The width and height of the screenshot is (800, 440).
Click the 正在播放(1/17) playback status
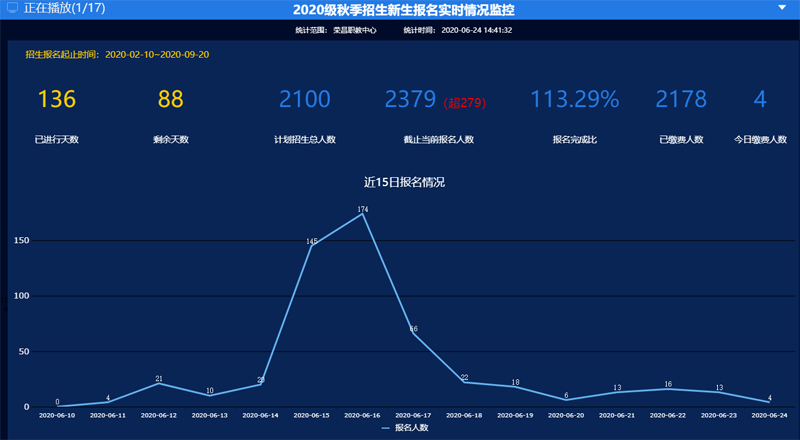point(64,9)
